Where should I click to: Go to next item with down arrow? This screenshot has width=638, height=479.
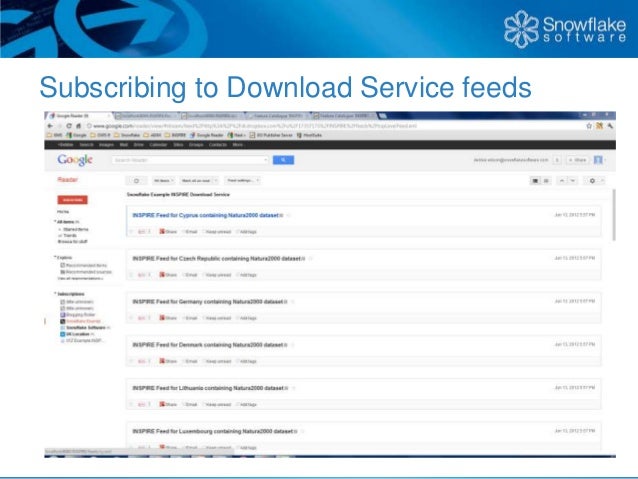tap(573, 181)
